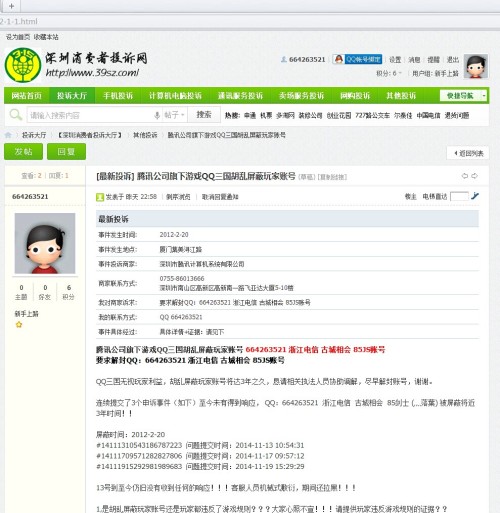This screenshot has height=513, width=500.
Task: Click the date value 2012-2-20 in table
Action: coord(174,235)
